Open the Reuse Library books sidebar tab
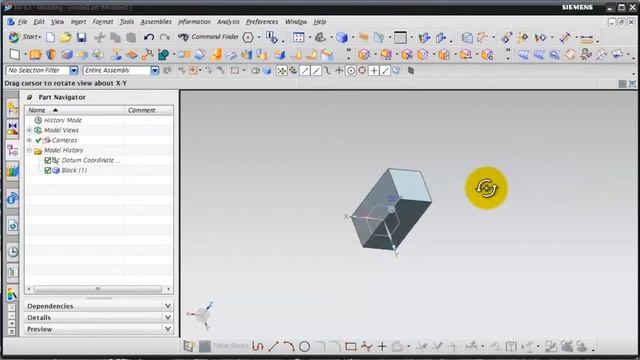The height and width of the screenshot is (360, 640). click(13, 171)
